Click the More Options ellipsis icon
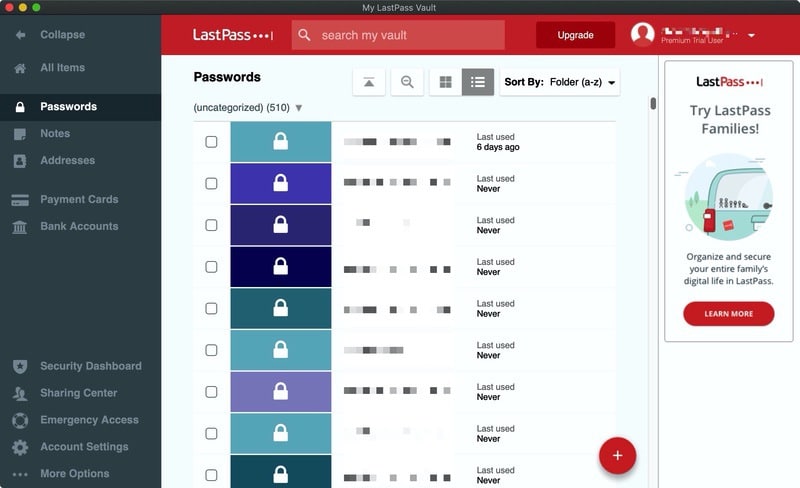This screenshot has width=800, height=488. 20,474
